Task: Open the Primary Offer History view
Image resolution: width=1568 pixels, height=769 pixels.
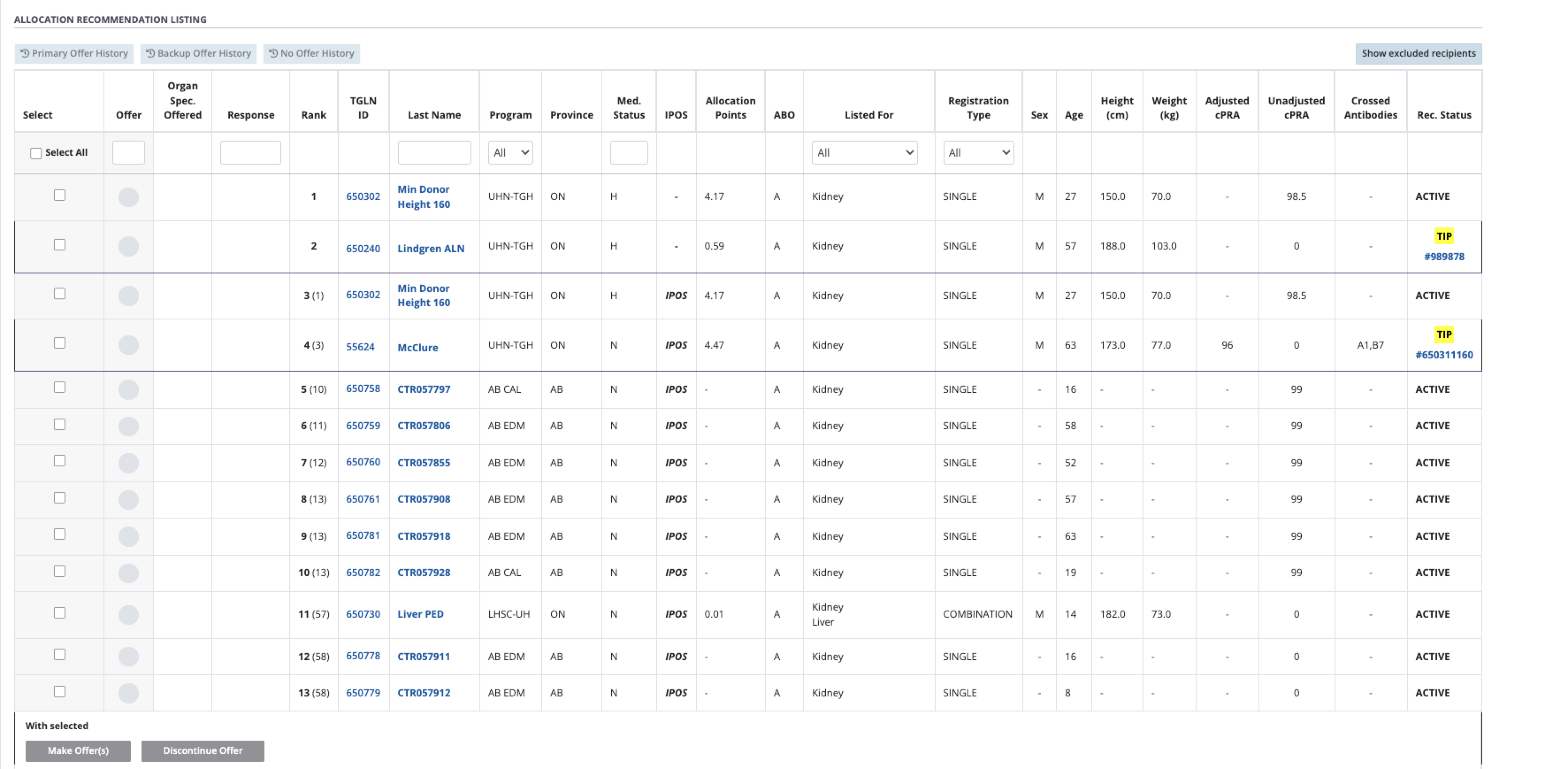Action: (74, 53)
